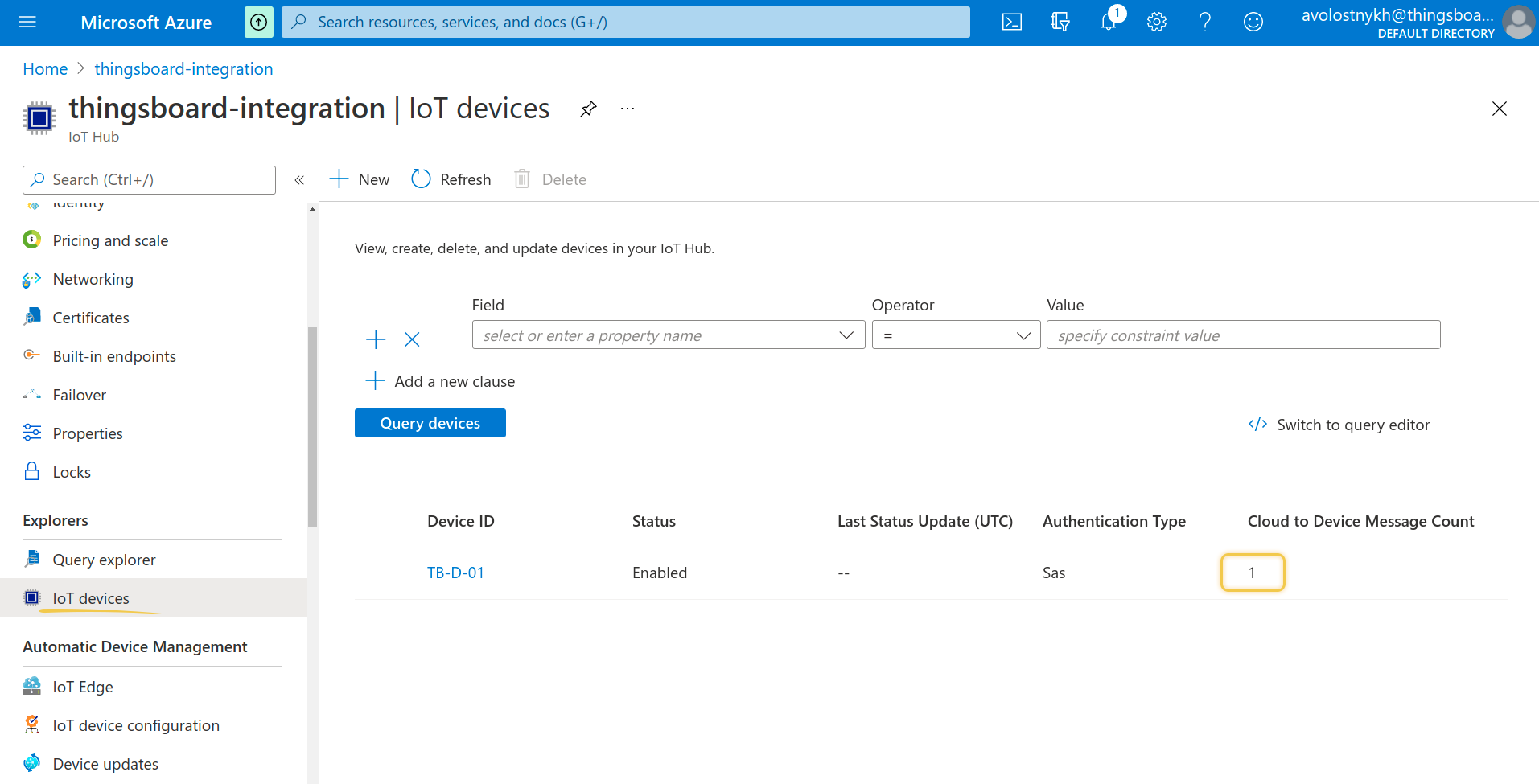Screen dimensions: 1539x784
Task: Open portal settings gear
Action: [1157, 23]
